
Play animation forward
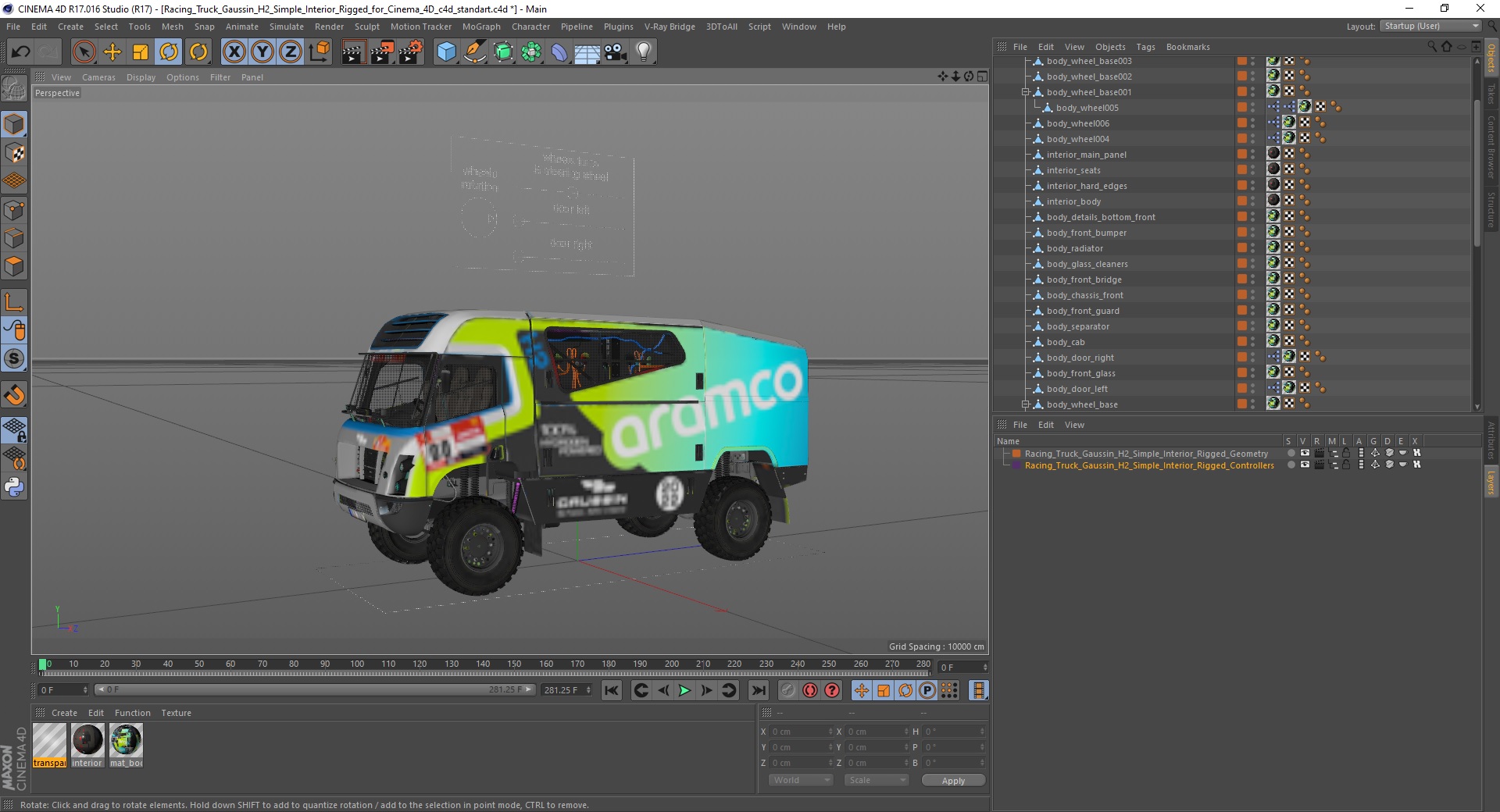point(684,690)
